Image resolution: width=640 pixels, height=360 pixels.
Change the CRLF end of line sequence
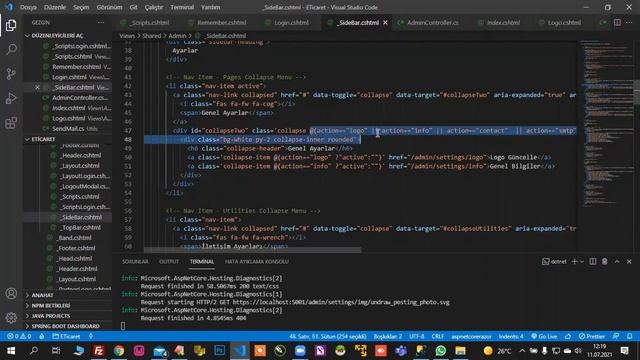coord(438,336)
